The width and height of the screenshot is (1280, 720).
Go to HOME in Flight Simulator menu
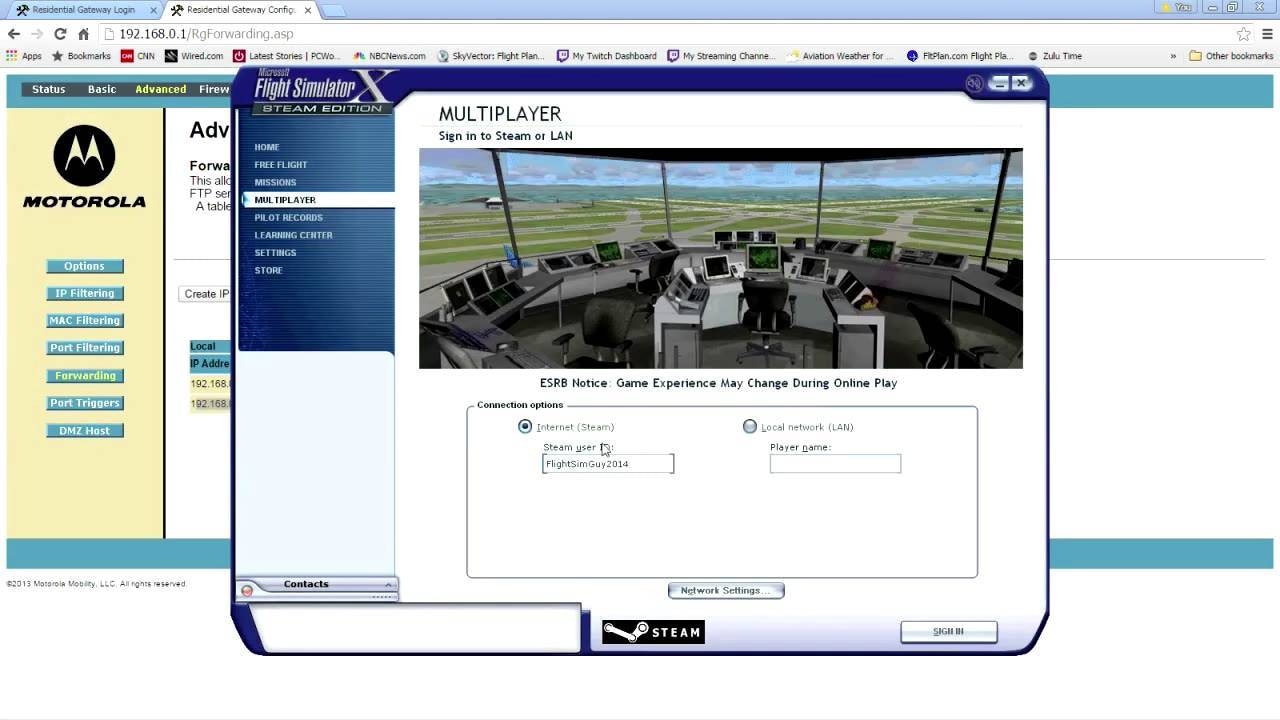[x=267, y=147]
